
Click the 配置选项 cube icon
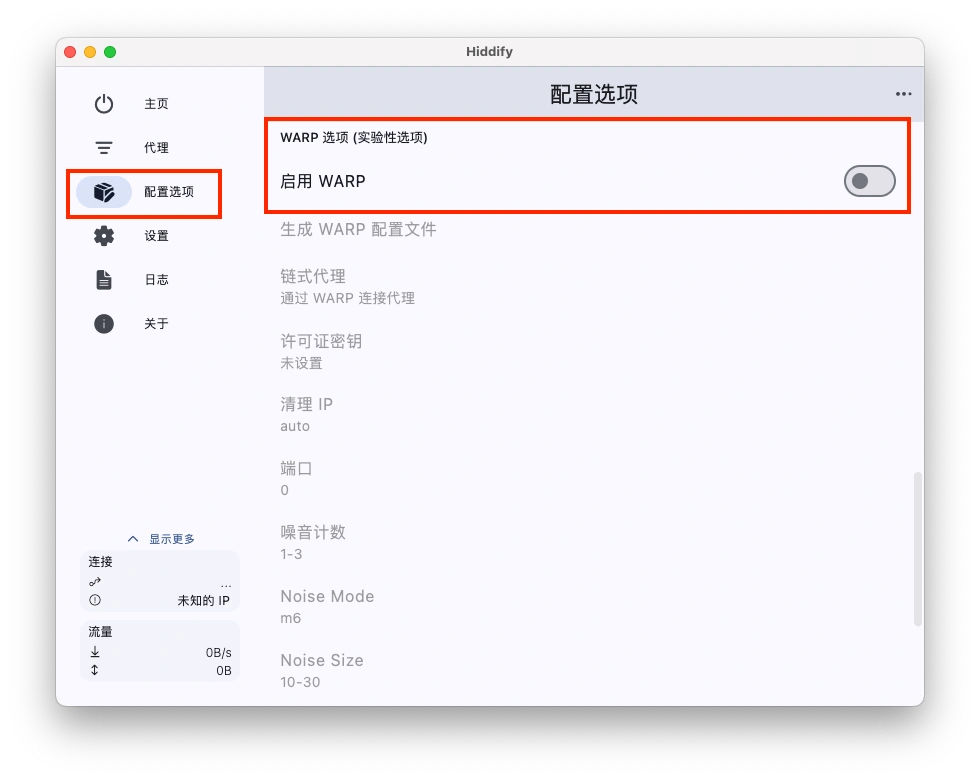click(x=104, y=192)
